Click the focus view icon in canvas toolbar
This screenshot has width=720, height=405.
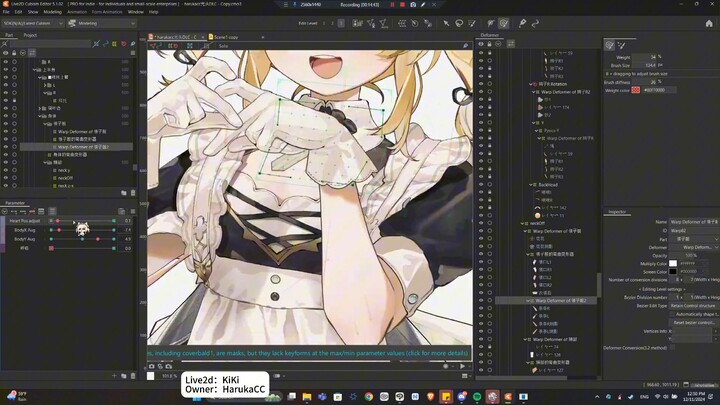pos(190,46)
